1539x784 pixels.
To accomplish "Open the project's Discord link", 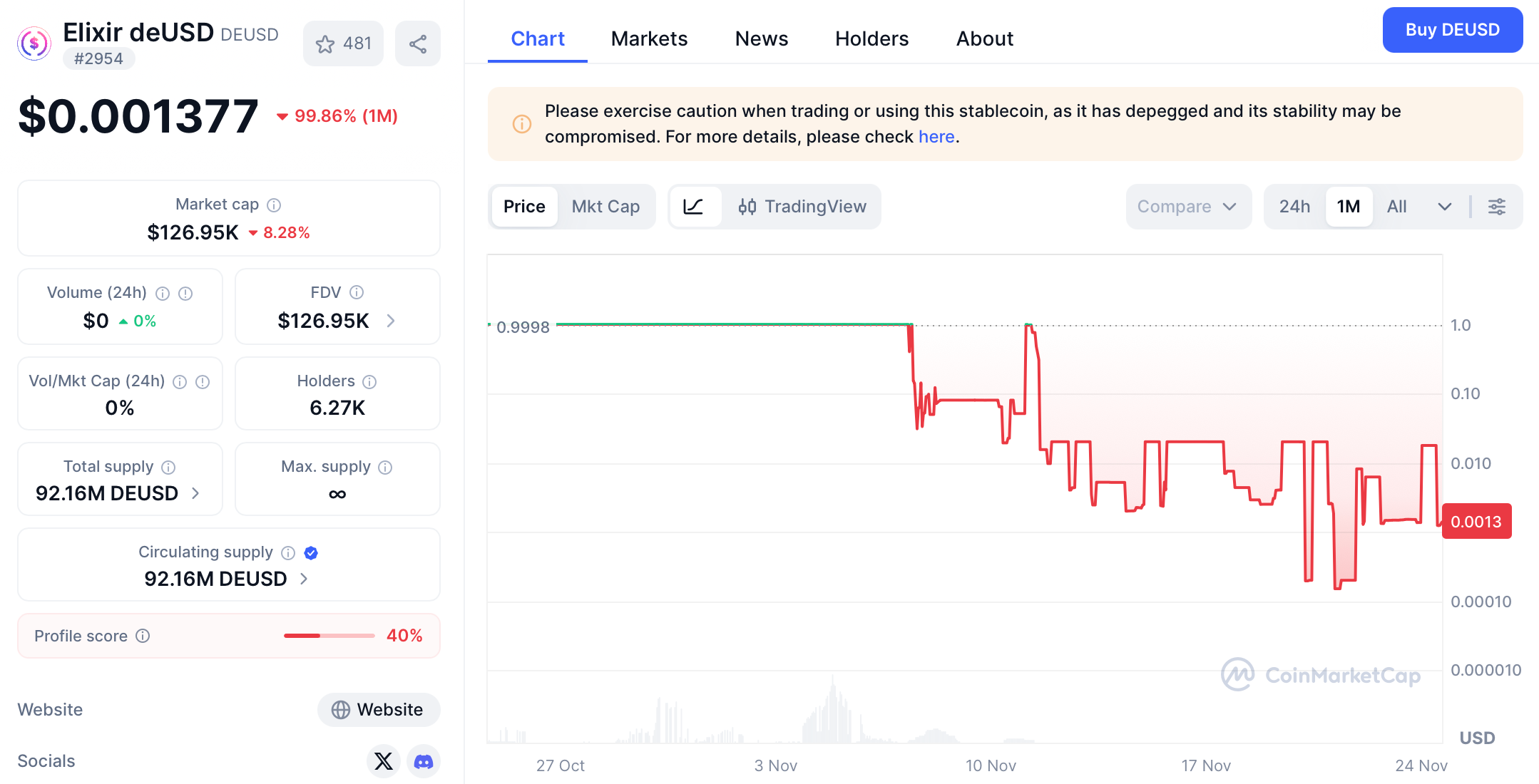I will [424, 761].
